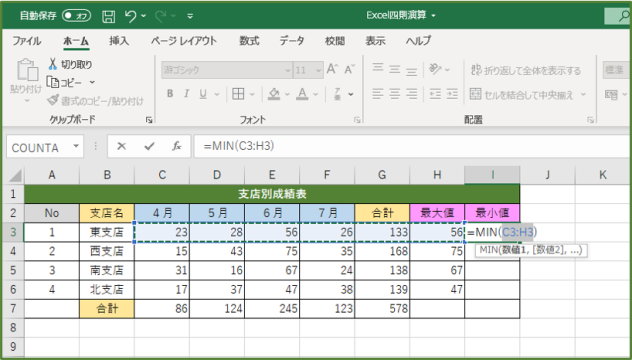Click the formula bar cancel X icon
The height and width of the screenshot is (360, 632).
click(121, 146)
